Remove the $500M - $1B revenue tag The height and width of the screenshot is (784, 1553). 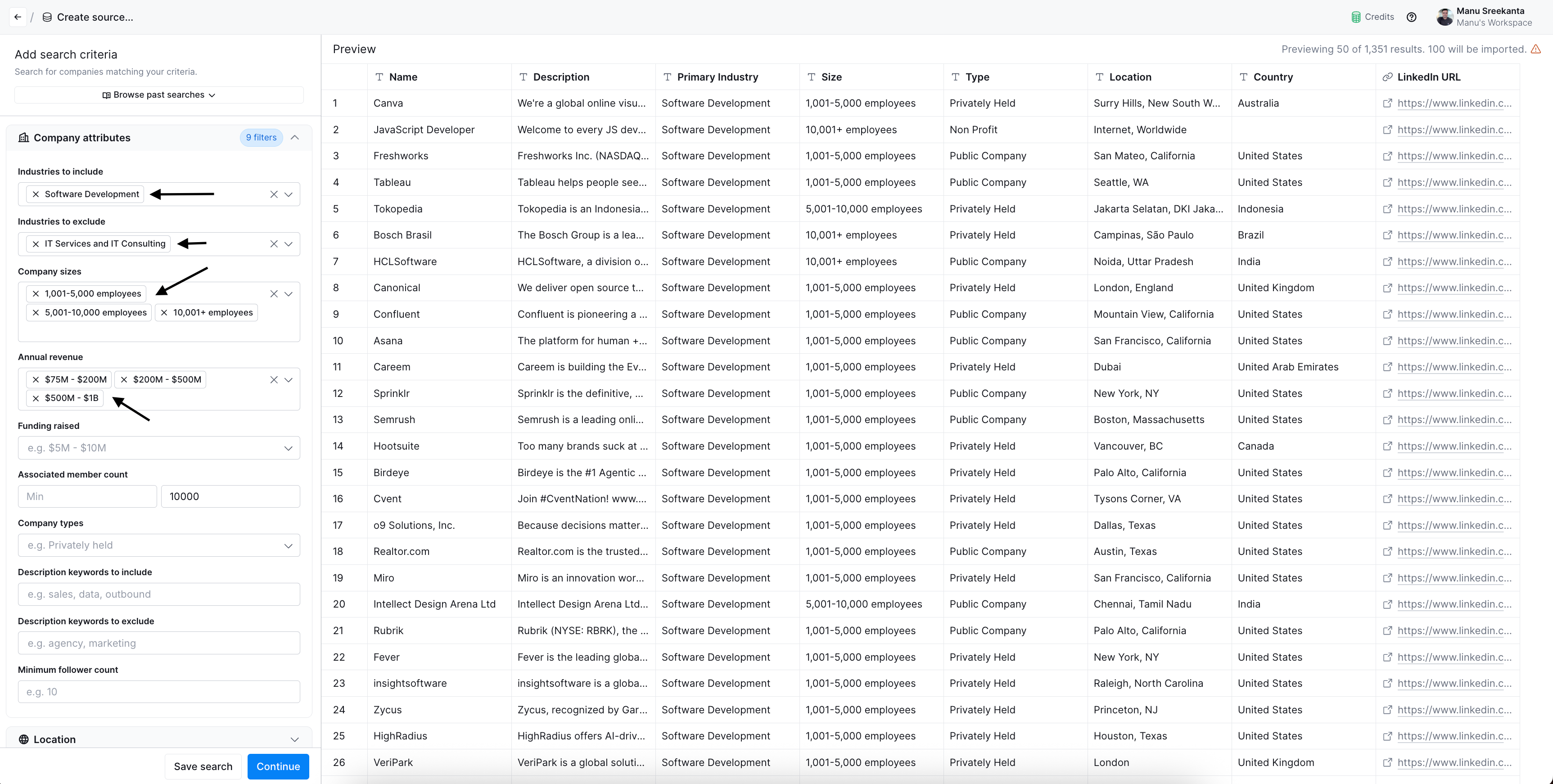click(36, 398)
